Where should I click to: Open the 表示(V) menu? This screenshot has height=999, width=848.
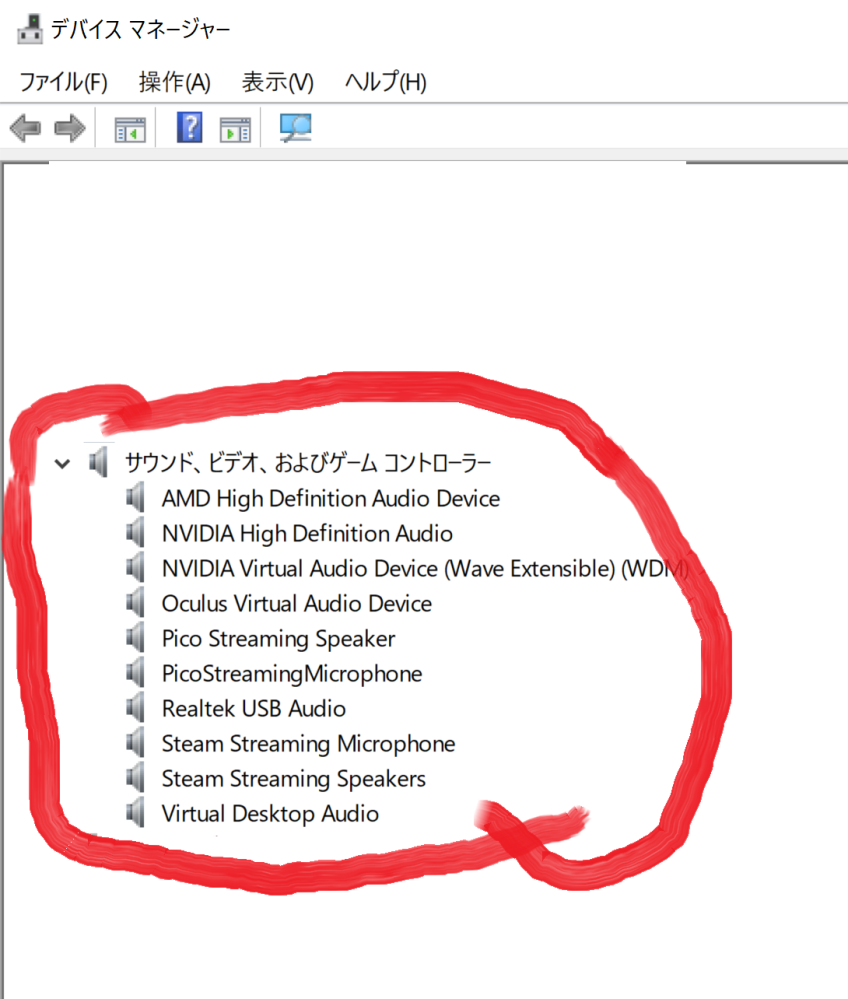click(x=278, y=82)
